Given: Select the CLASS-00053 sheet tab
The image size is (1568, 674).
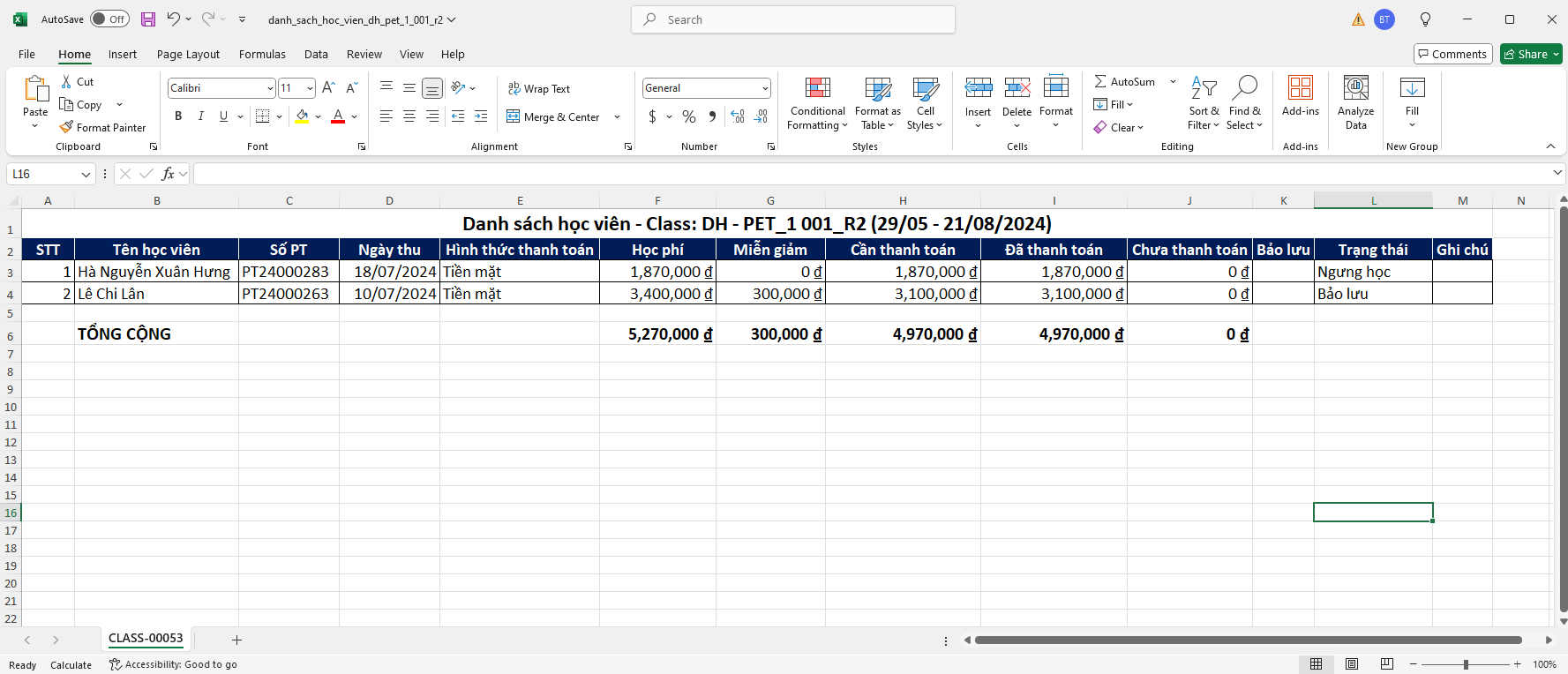Looking at the screenshot, I should tap(146, 638).
